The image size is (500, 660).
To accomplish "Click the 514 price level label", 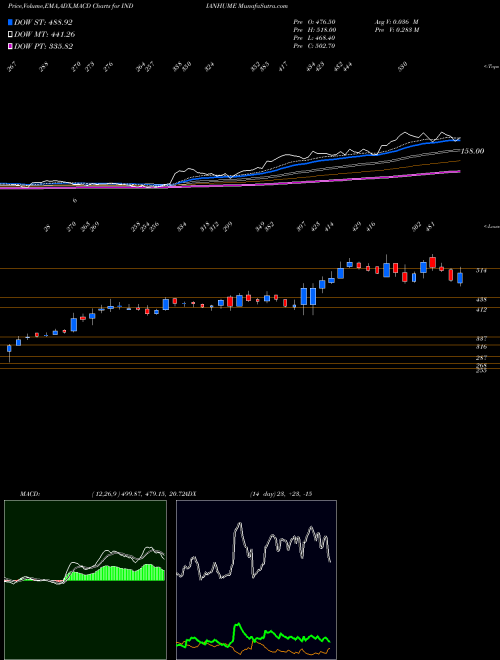I will click(481, 271).
